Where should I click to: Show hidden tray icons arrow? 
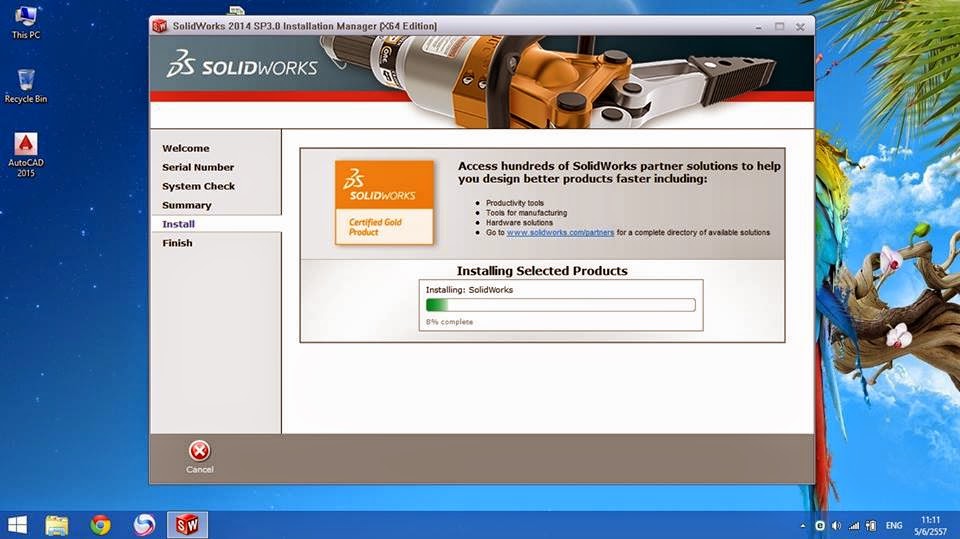(x=803, y=526)
